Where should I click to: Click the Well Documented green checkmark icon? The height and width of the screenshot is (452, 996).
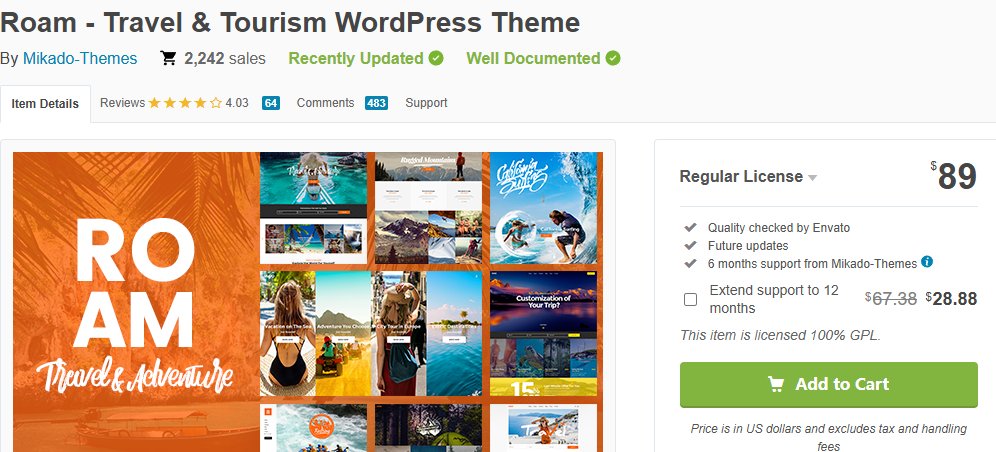[x=613, y=58]
